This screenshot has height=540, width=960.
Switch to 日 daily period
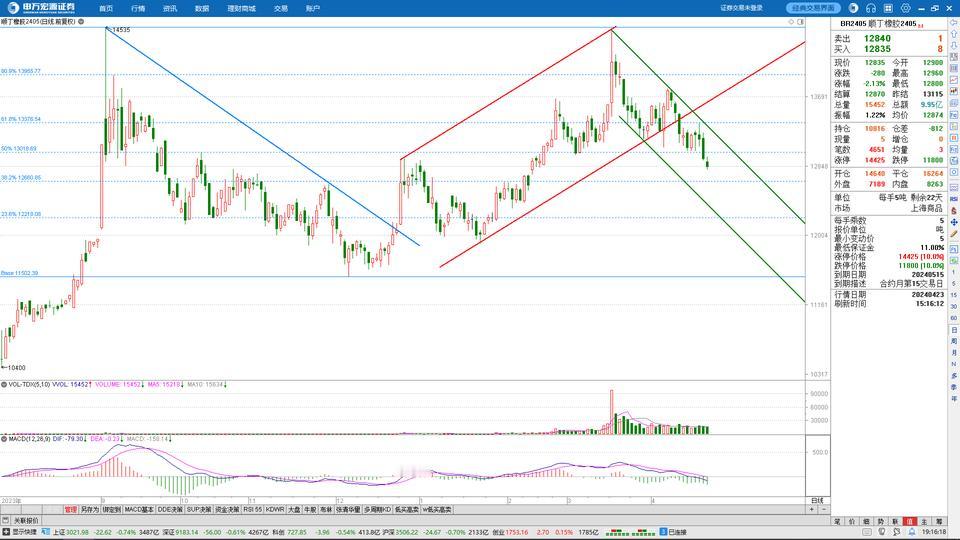click(x=954, y=330)
